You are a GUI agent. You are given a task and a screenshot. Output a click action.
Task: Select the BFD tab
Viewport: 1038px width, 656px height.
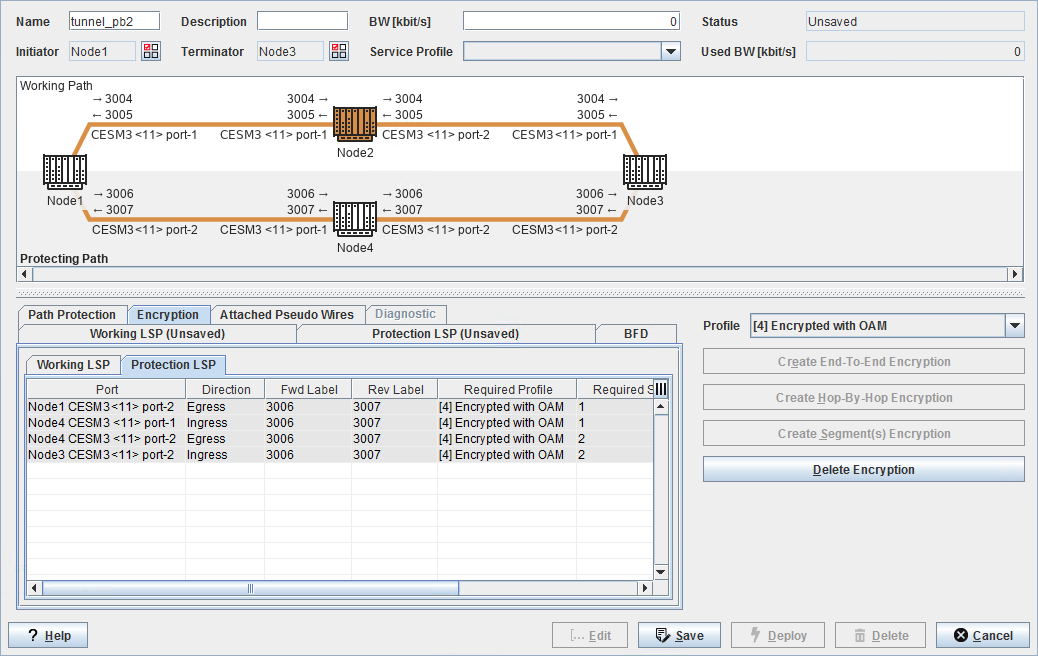coord(636,334)
